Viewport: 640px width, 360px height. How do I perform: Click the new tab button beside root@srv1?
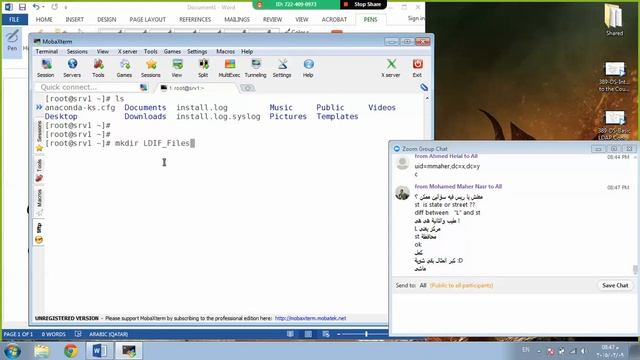[247, 88]
